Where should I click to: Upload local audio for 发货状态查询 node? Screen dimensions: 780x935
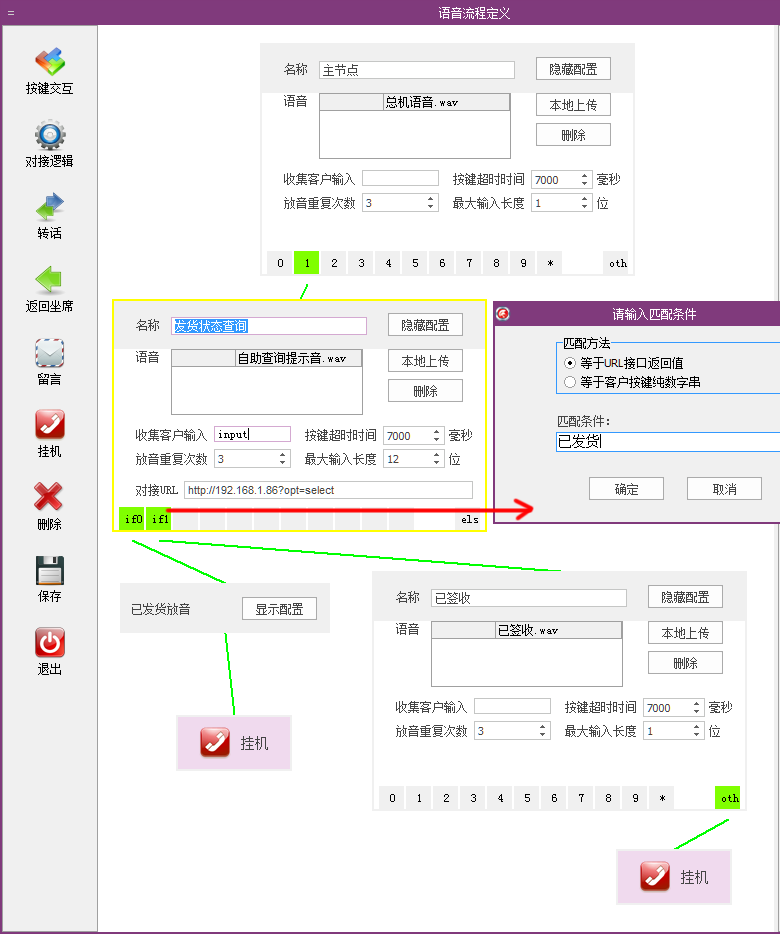(x=425, y=361)
